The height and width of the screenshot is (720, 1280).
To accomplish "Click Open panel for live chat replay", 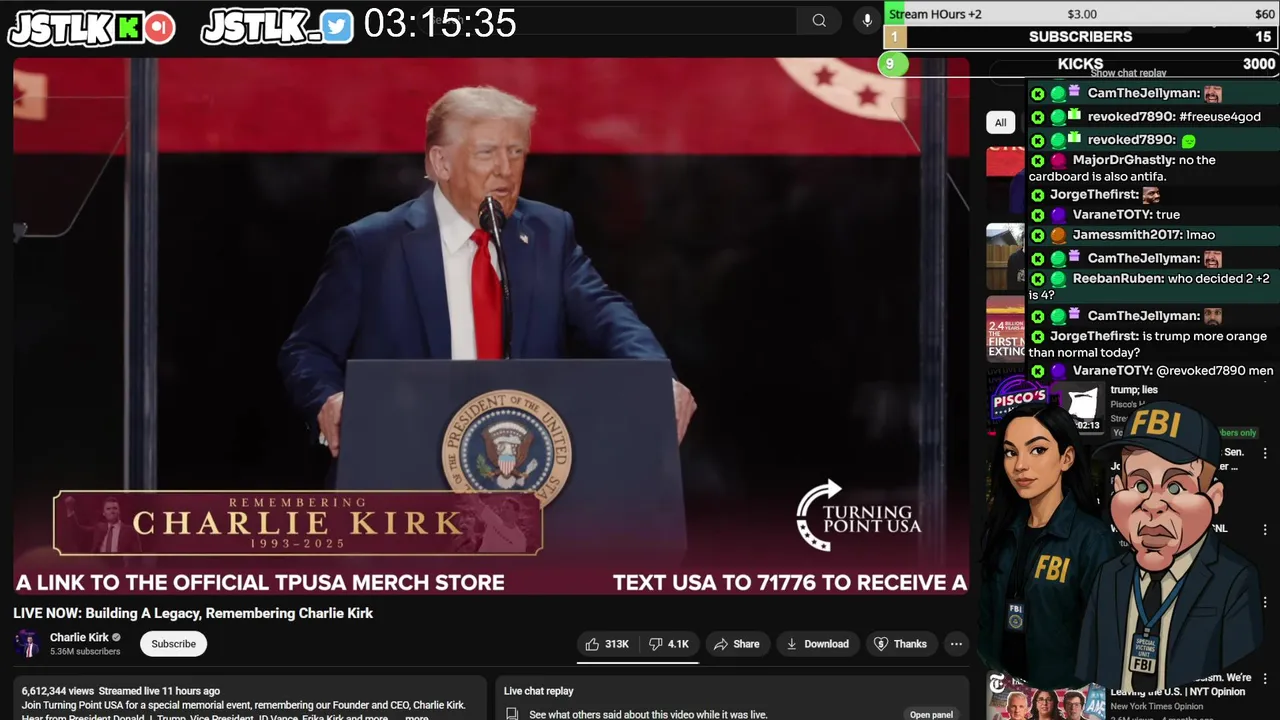I will 931,714.
